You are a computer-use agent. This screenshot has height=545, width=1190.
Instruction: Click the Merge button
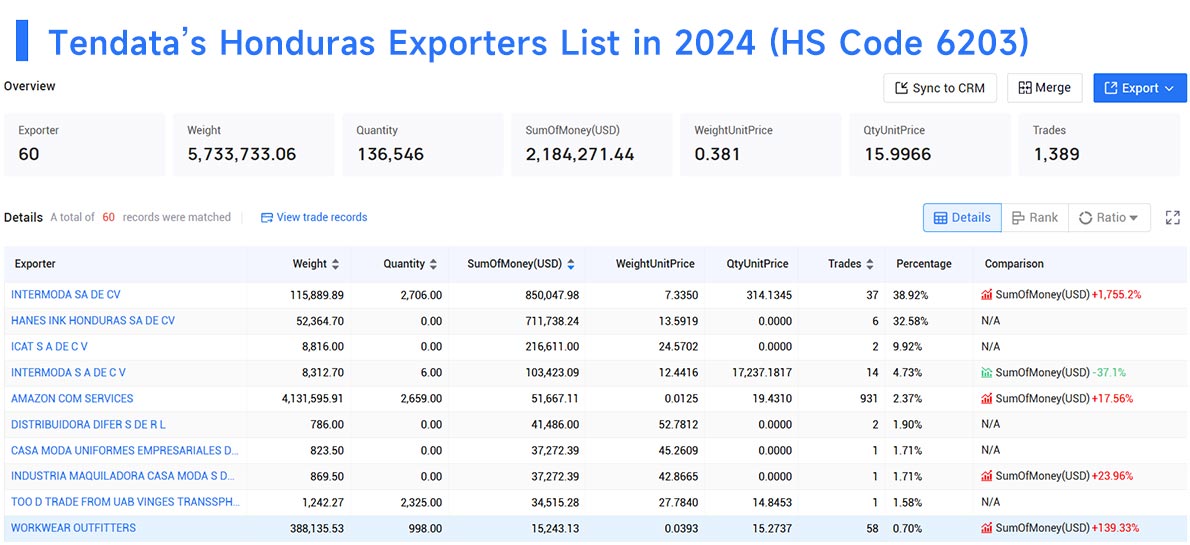(x=1044, y=88)
